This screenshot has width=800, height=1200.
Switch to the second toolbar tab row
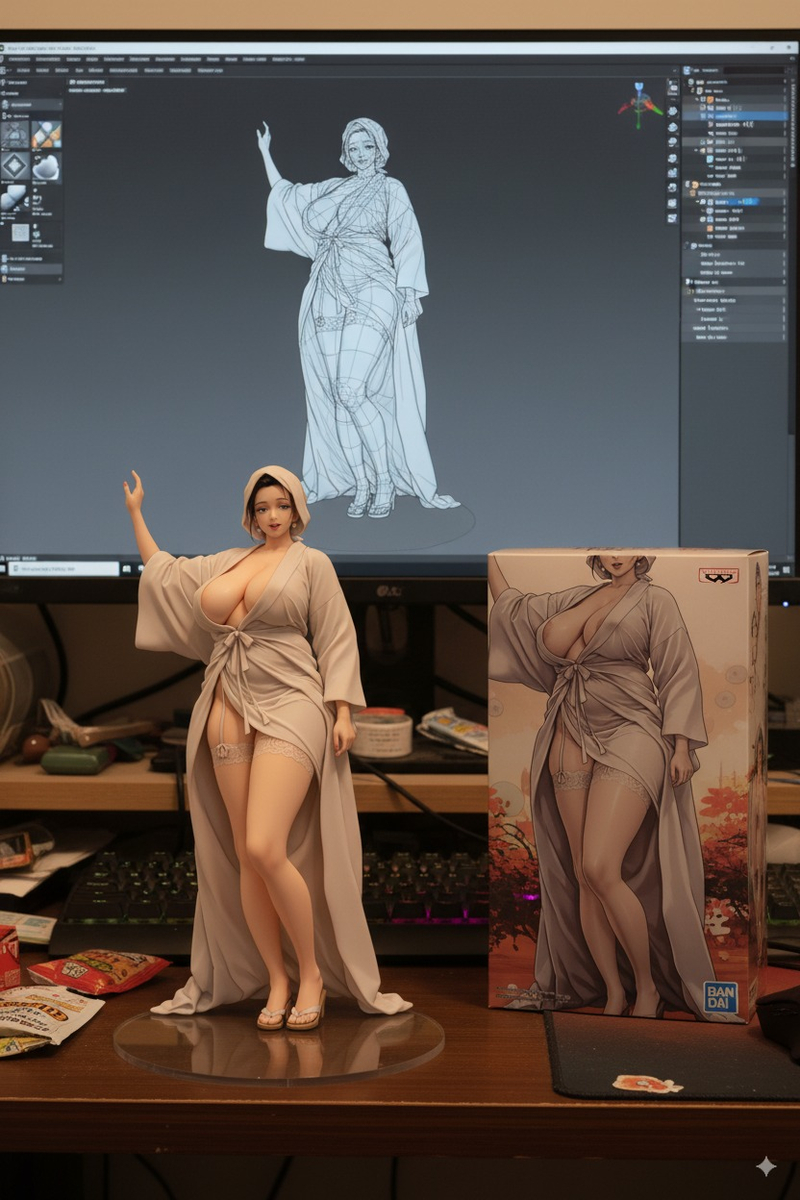[28, 70]
